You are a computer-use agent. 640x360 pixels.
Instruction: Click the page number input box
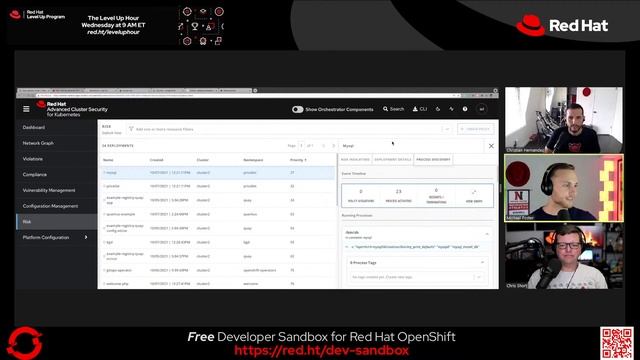coord(301,146)
